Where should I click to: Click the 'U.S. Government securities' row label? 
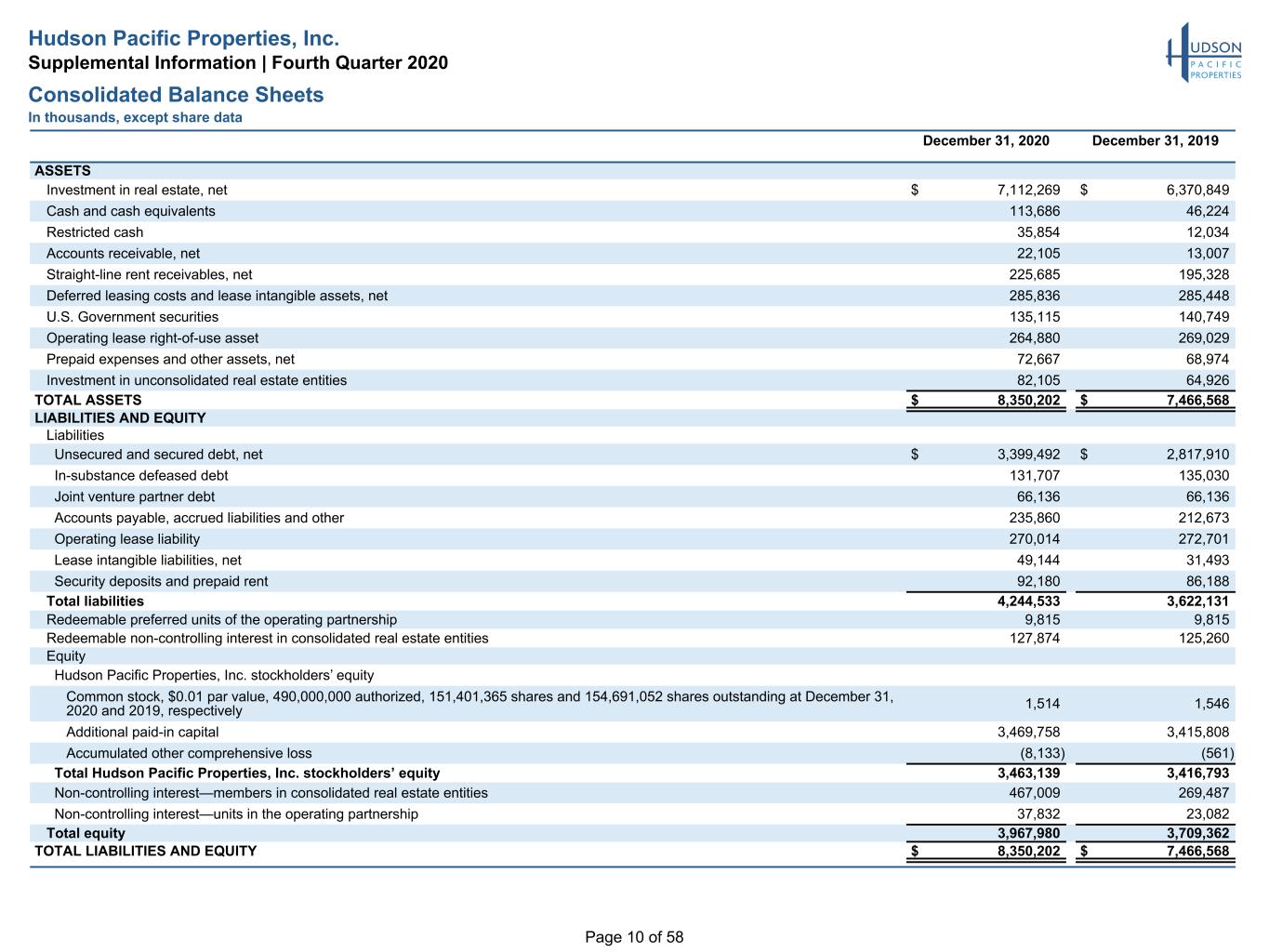[132, 317]
